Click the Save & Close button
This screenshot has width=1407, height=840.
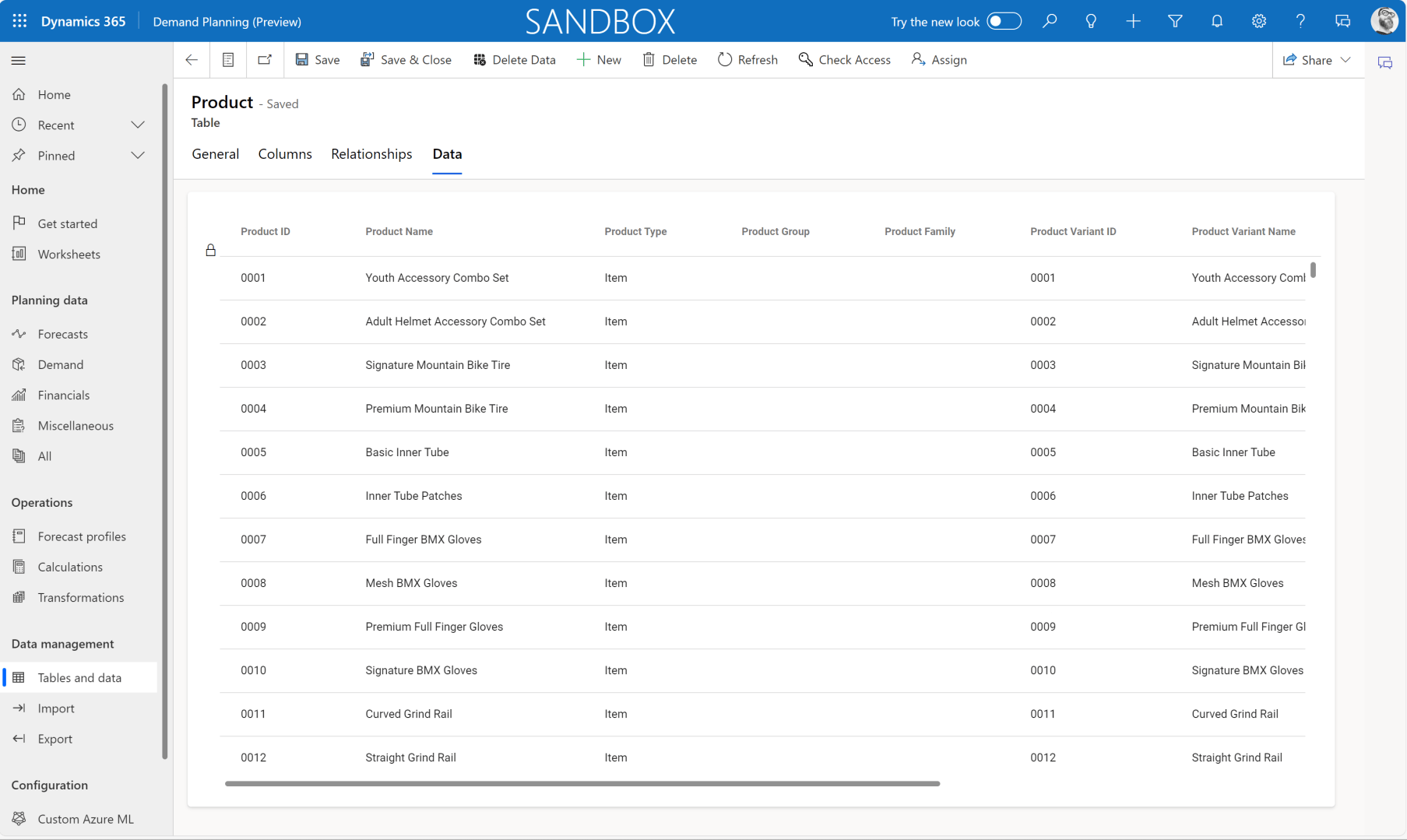point(406,60)
